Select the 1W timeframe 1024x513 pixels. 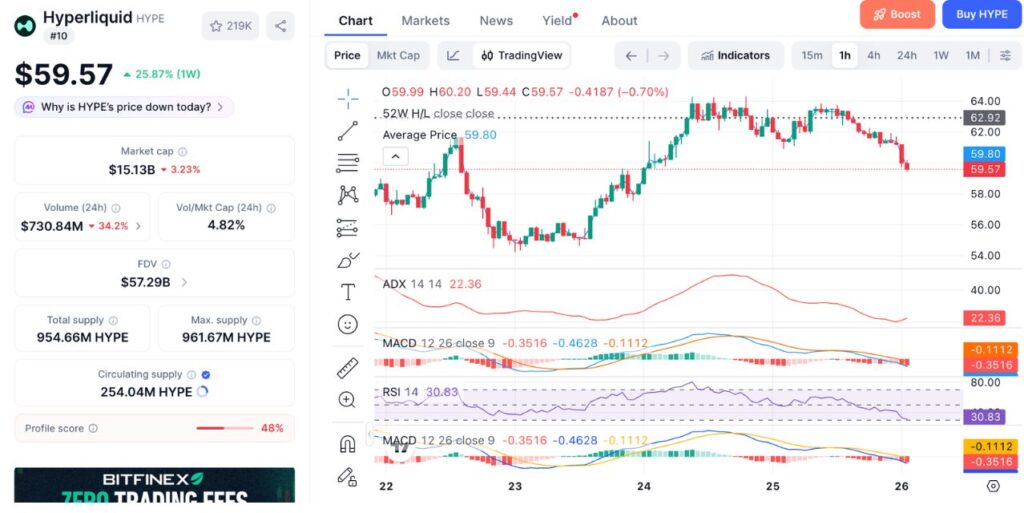coord(941,55)
